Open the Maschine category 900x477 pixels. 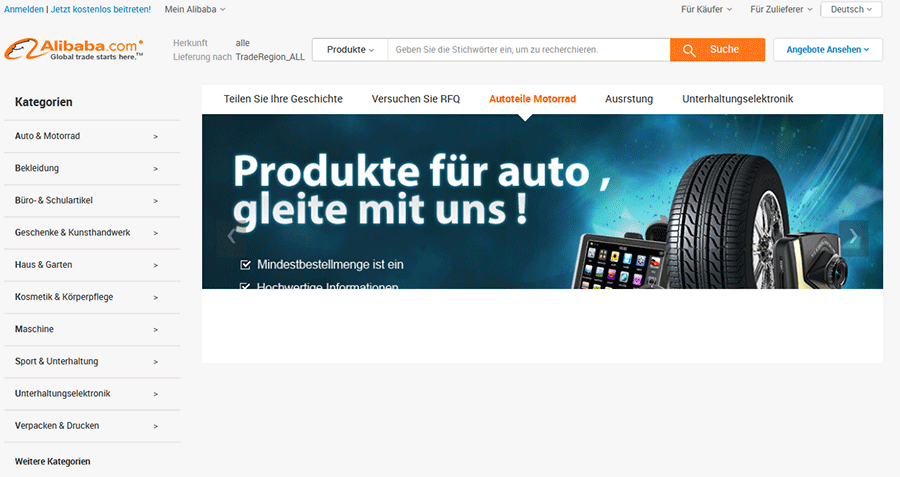[34, 329]
